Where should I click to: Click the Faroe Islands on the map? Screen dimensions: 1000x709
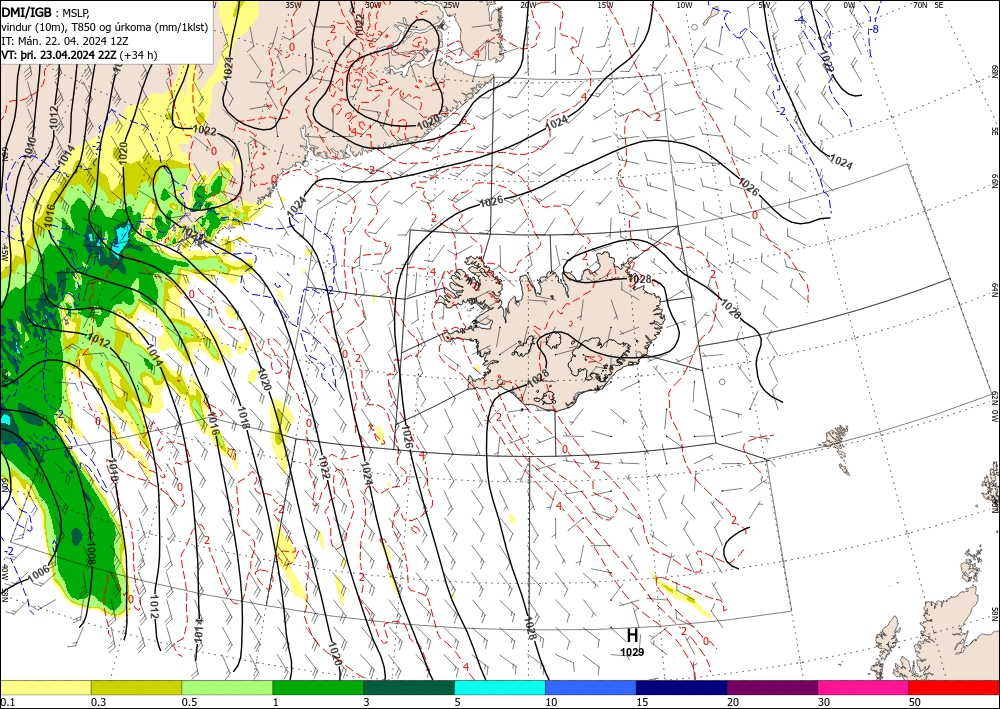[837, 450]
